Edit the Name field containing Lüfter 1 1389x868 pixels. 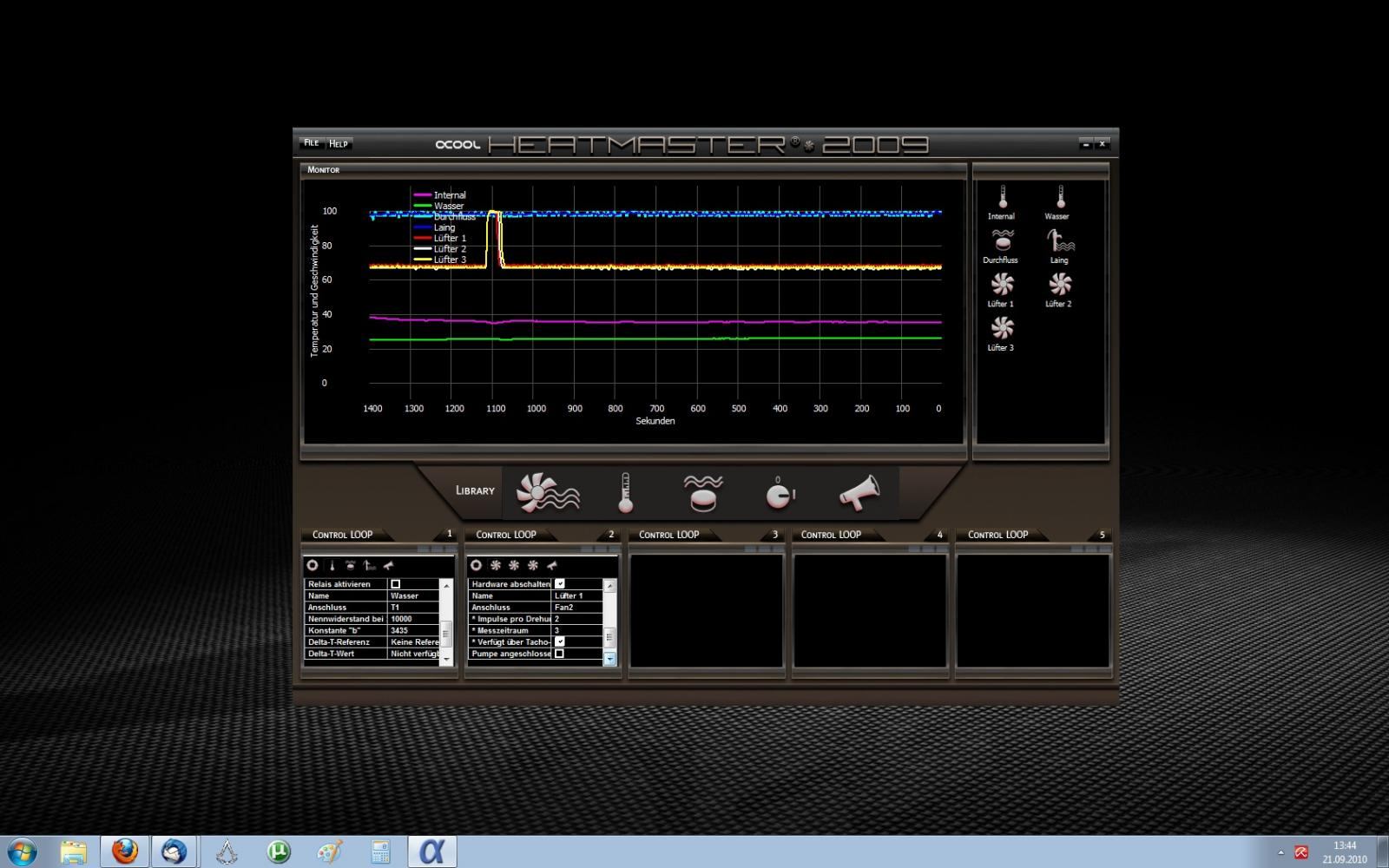click(x=577, y=596)
